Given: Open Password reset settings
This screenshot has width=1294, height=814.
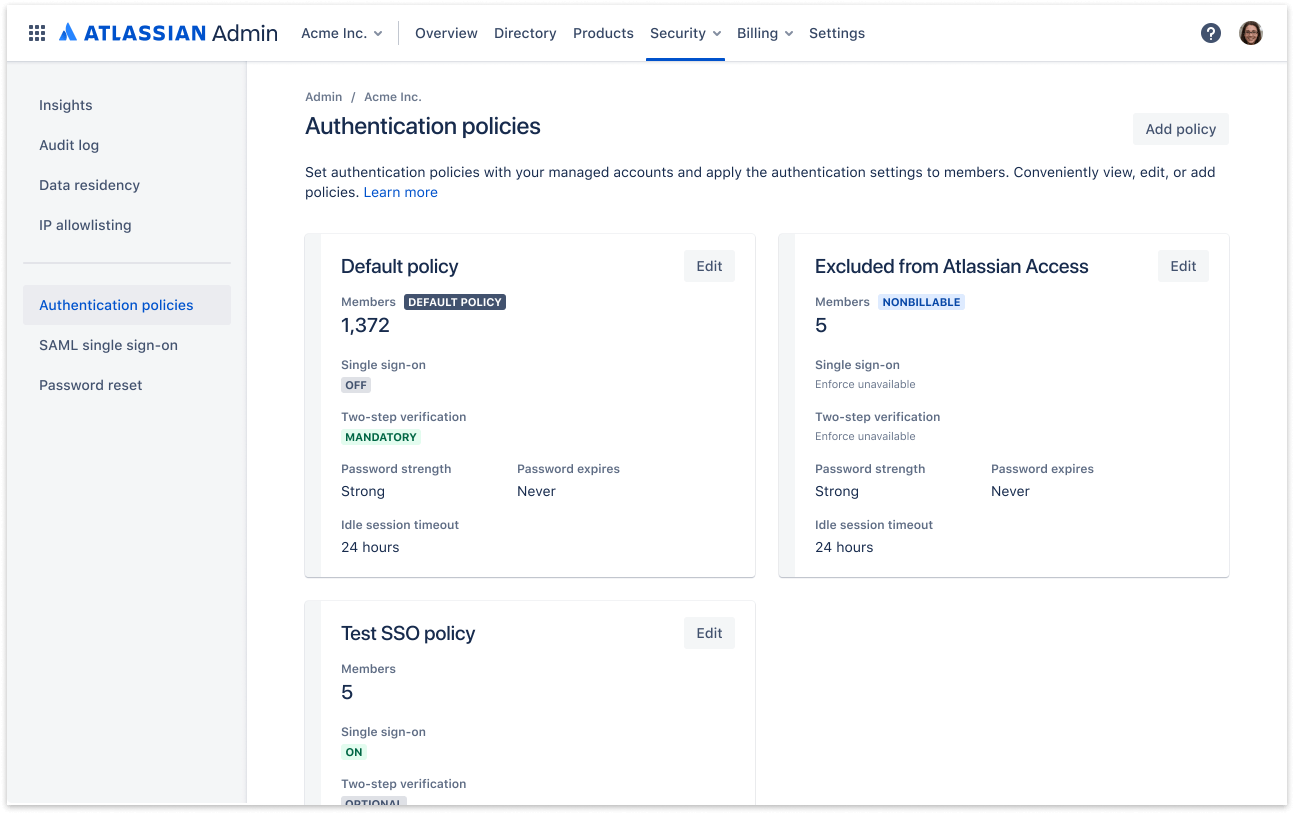Looking at the screenshot, I should (x=90, y=385).
